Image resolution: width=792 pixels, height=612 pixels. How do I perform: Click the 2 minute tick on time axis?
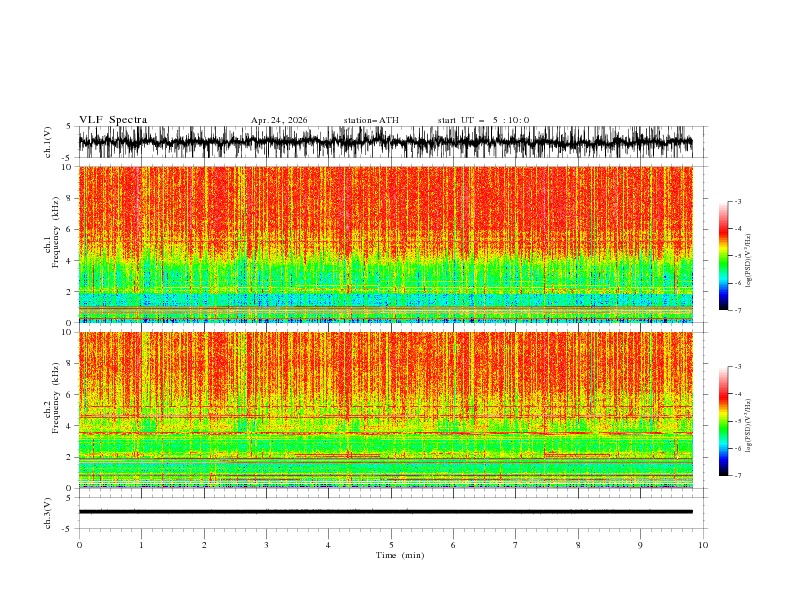(204, 545)
